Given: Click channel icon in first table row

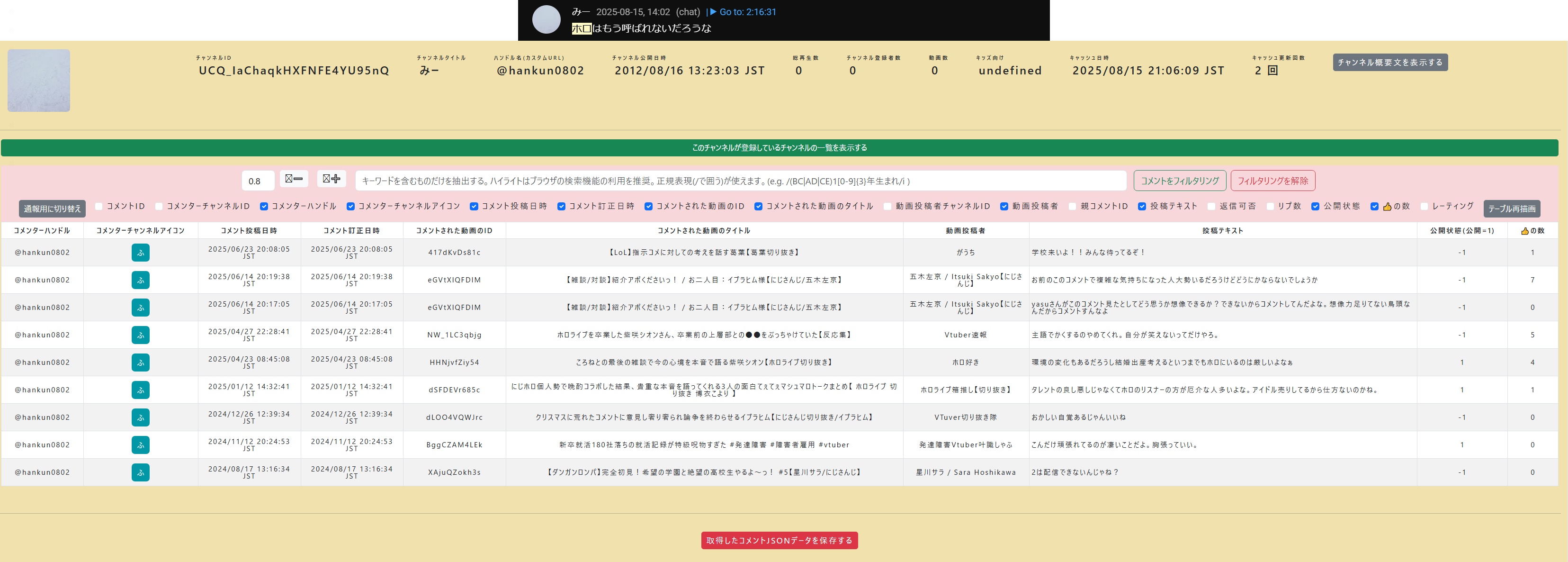Looking at the screenshot, I should point(141,253).
